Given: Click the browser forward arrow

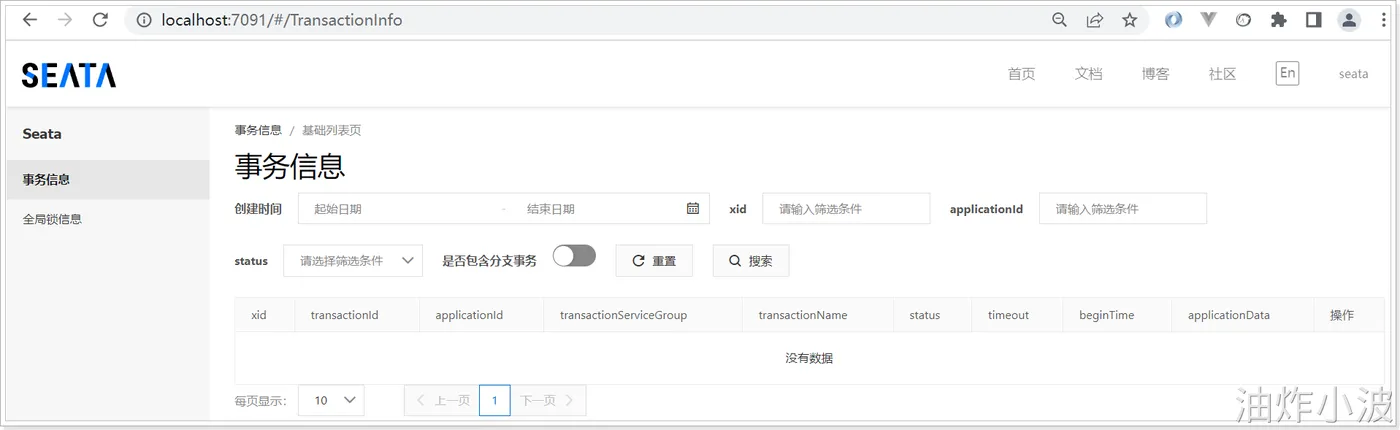Looking at the screenshot, I should pyautogui.click(x=65, y=20).
